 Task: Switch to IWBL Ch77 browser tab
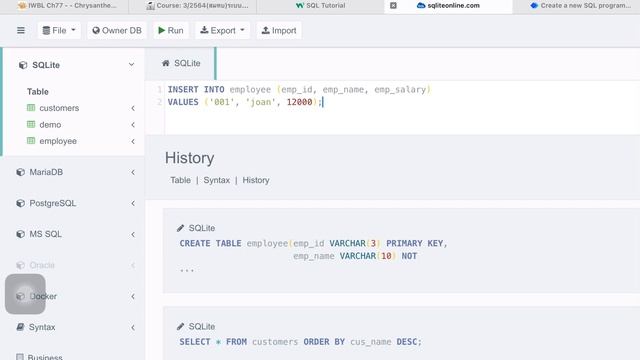[x=67, y=6]
